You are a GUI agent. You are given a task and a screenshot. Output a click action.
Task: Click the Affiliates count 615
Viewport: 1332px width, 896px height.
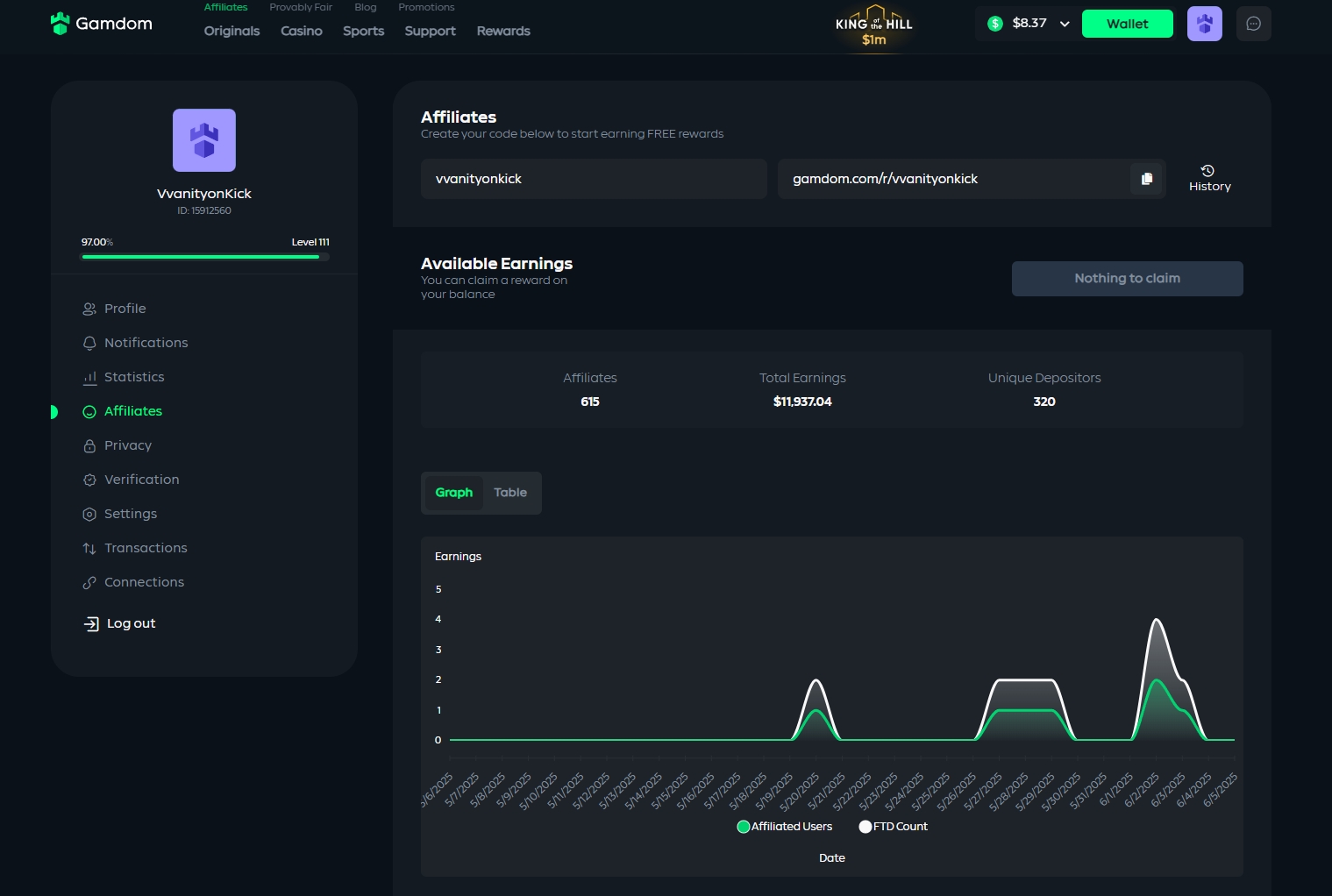point(590,402)
